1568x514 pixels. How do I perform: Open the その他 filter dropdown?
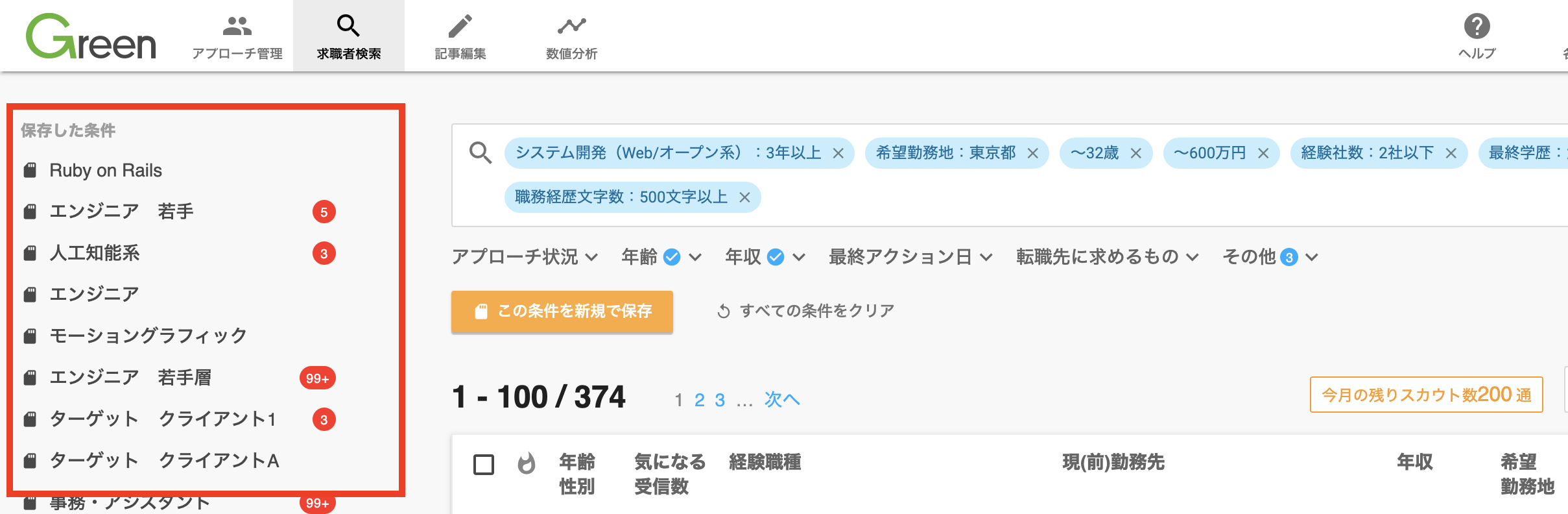1270,257
